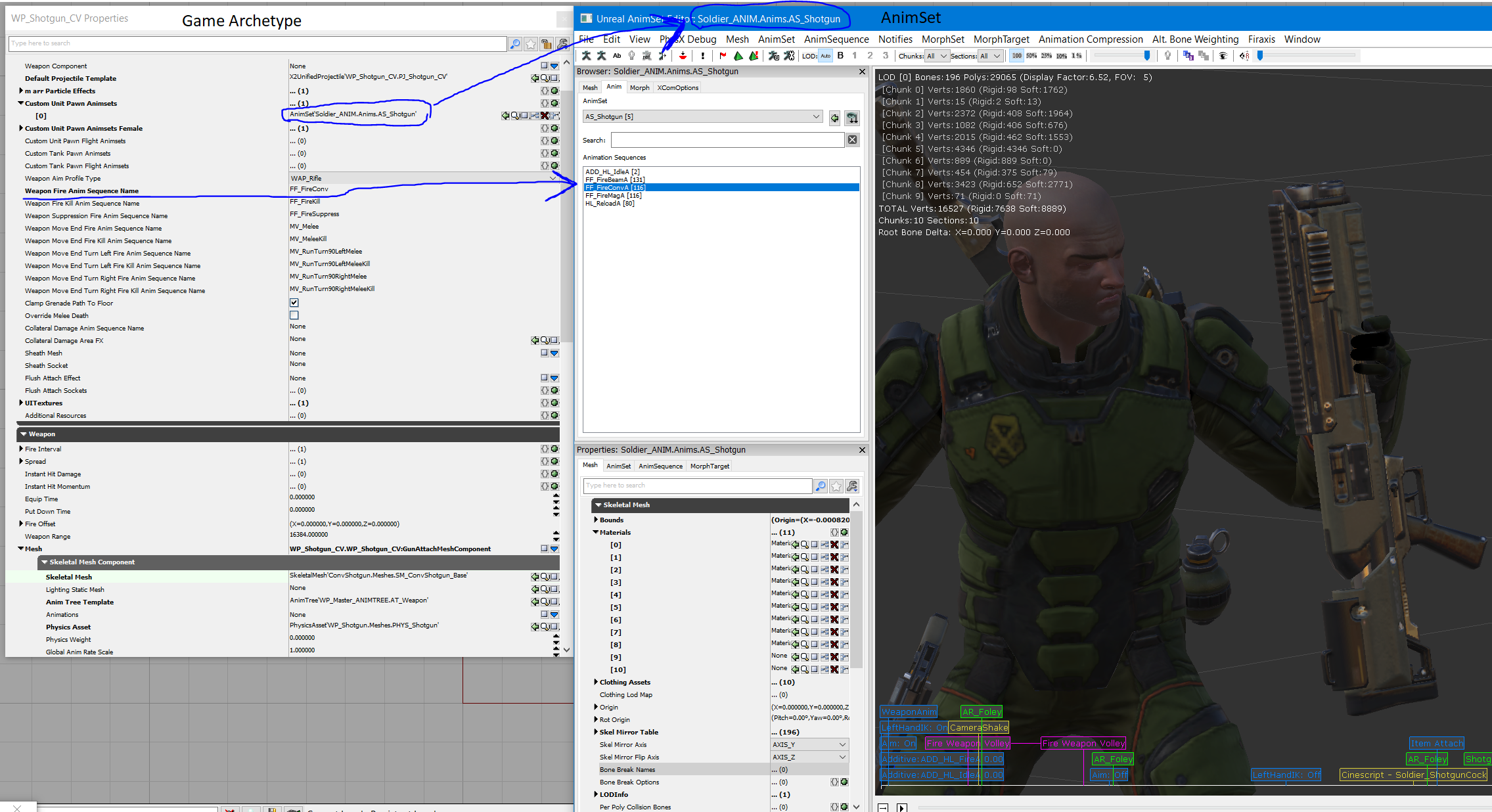This screenshot has width=1492, height=812.
Task: Click the eye icon in AnimSet toolbar
Action: click(x=1223, y=56)
